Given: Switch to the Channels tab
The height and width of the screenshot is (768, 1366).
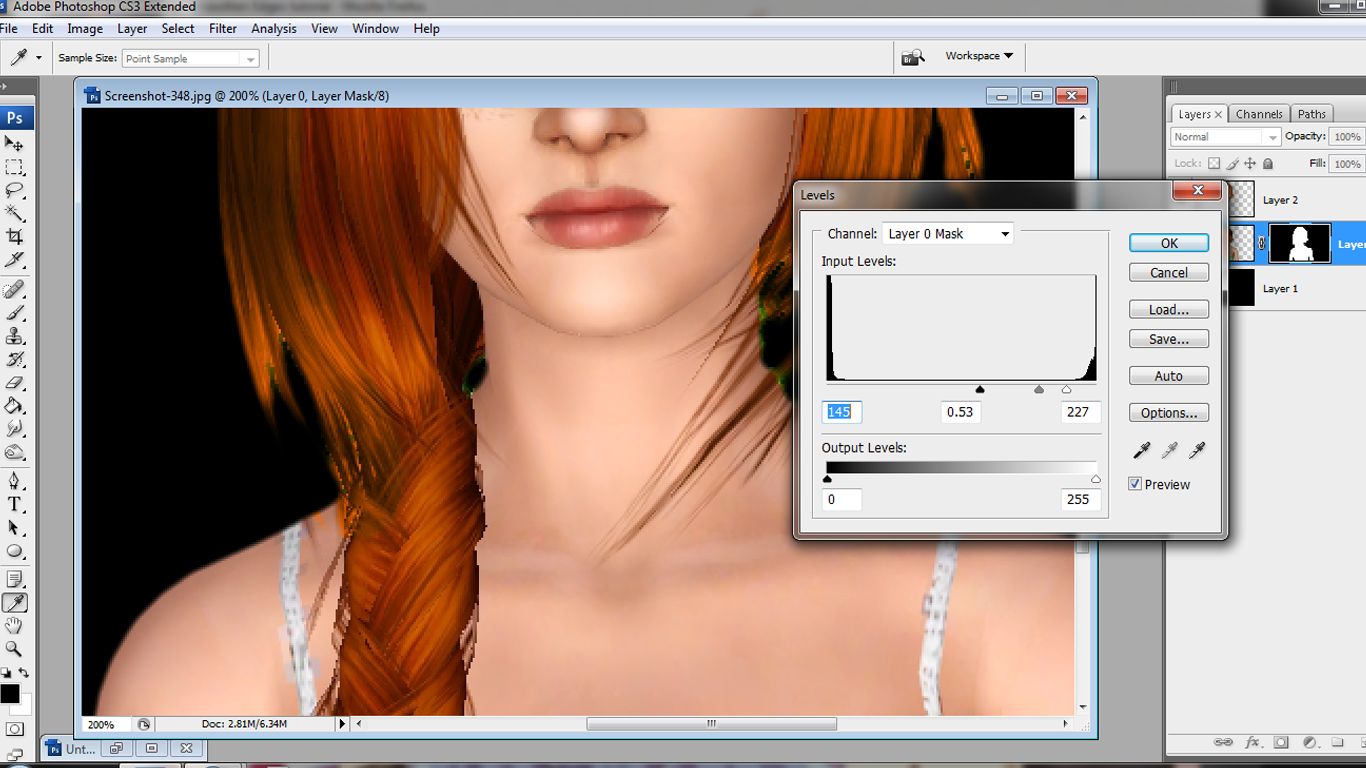Looking at the screenshot, I should click(1258, 114).
